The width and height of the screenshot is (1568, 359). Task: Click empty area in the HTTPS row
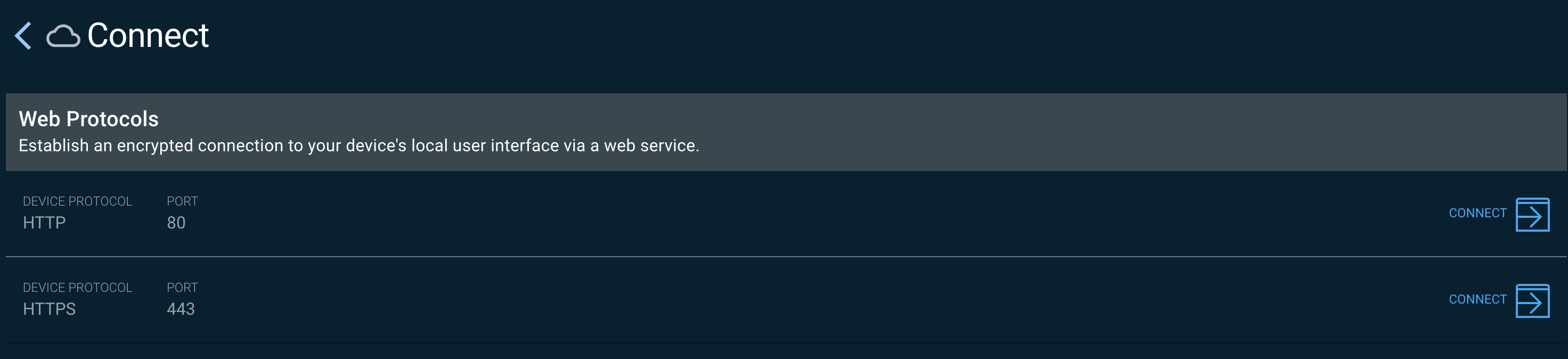(791, 300)
